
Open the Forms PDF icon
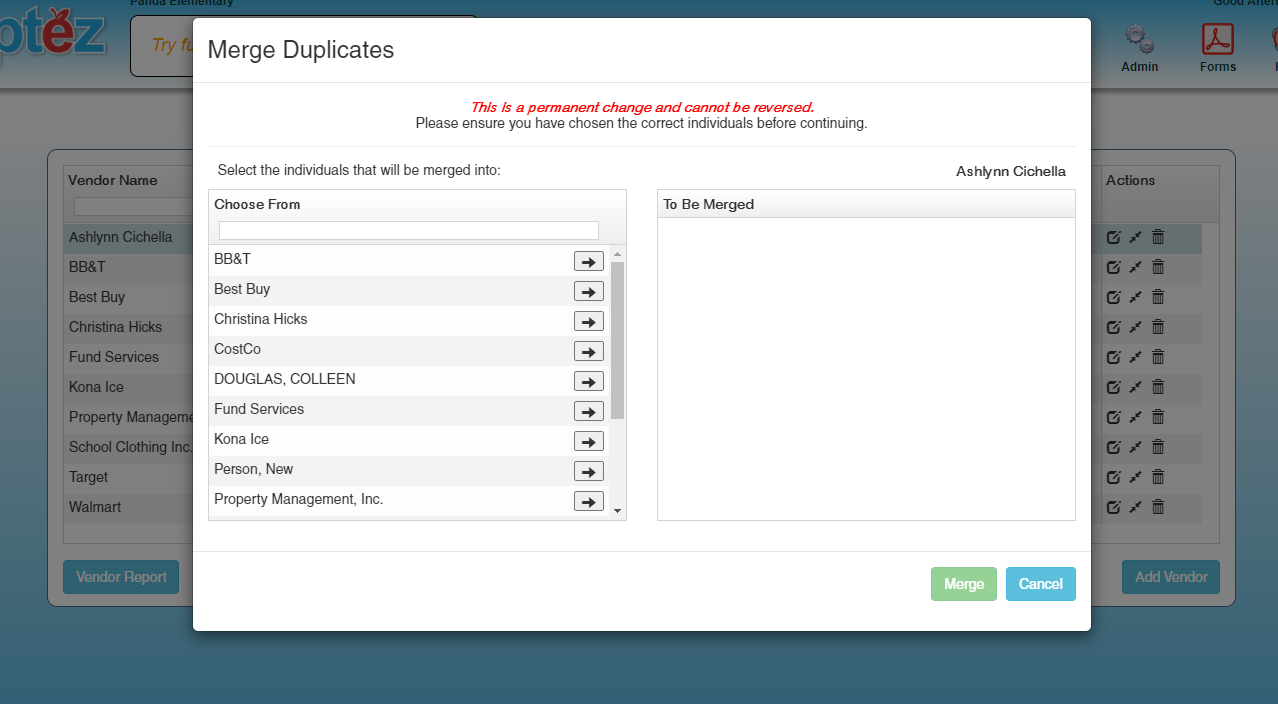tap(1217, 40)
